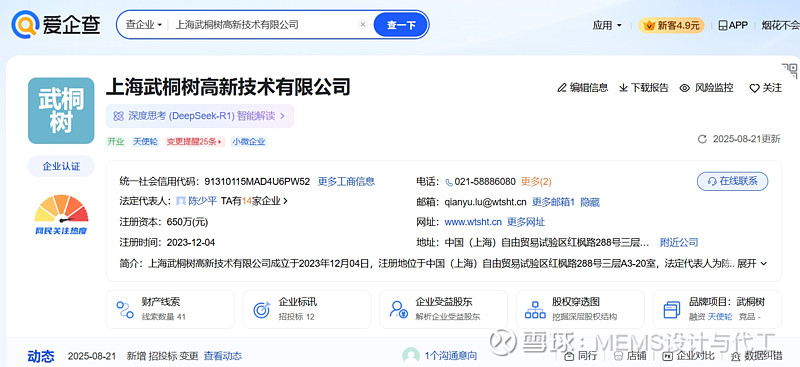Open the 应用 dropdown menu
800x367 pixels.
coord(607,25)
